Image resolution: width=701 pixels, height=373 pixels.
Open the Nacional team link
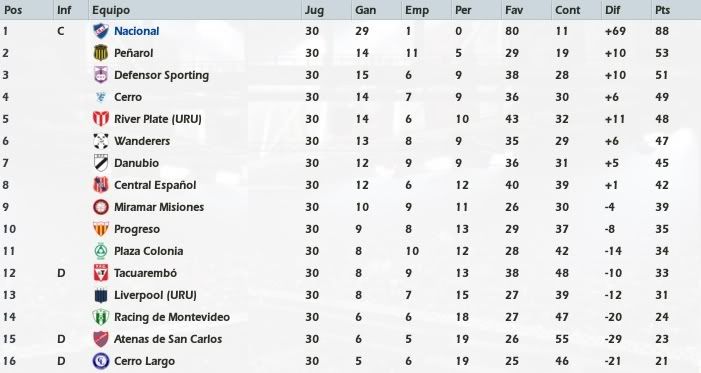coord(136,31)
